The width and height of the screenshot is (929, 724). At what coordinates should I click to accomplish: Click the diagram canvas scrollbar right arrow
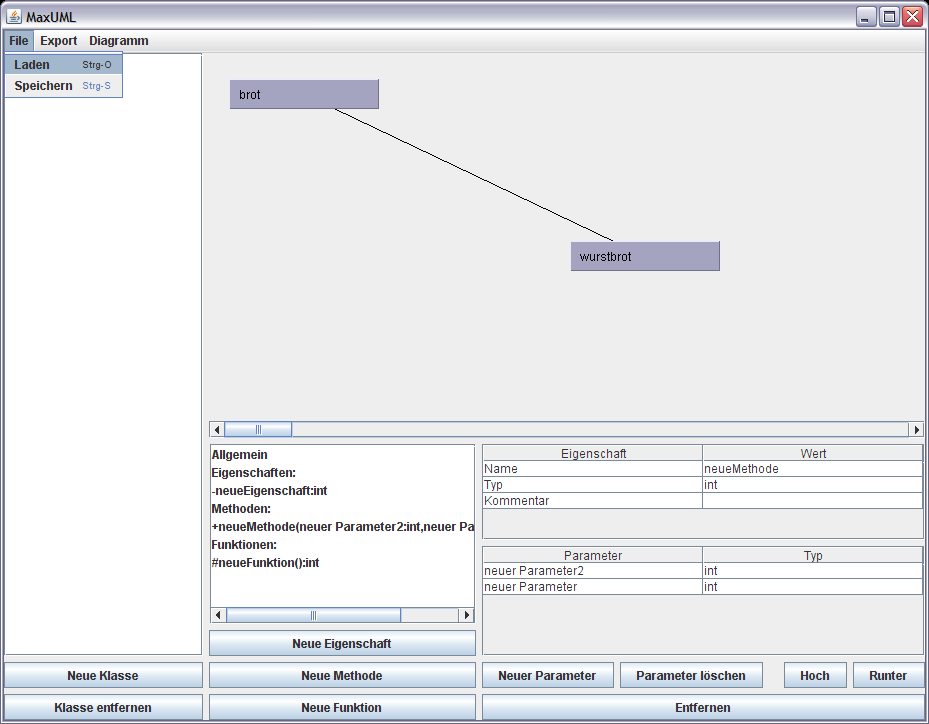[x=916, y=430]
